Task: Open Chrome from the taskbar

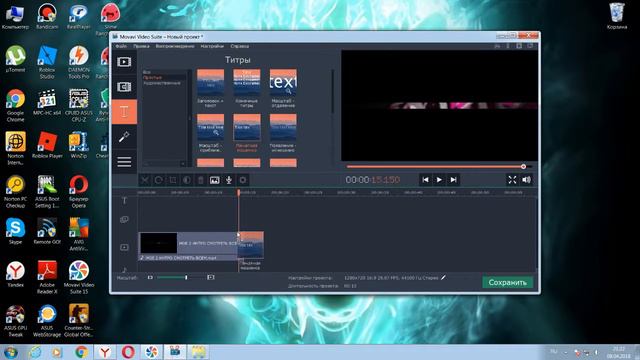Action: pyautogui.click(x=81, y=352)
